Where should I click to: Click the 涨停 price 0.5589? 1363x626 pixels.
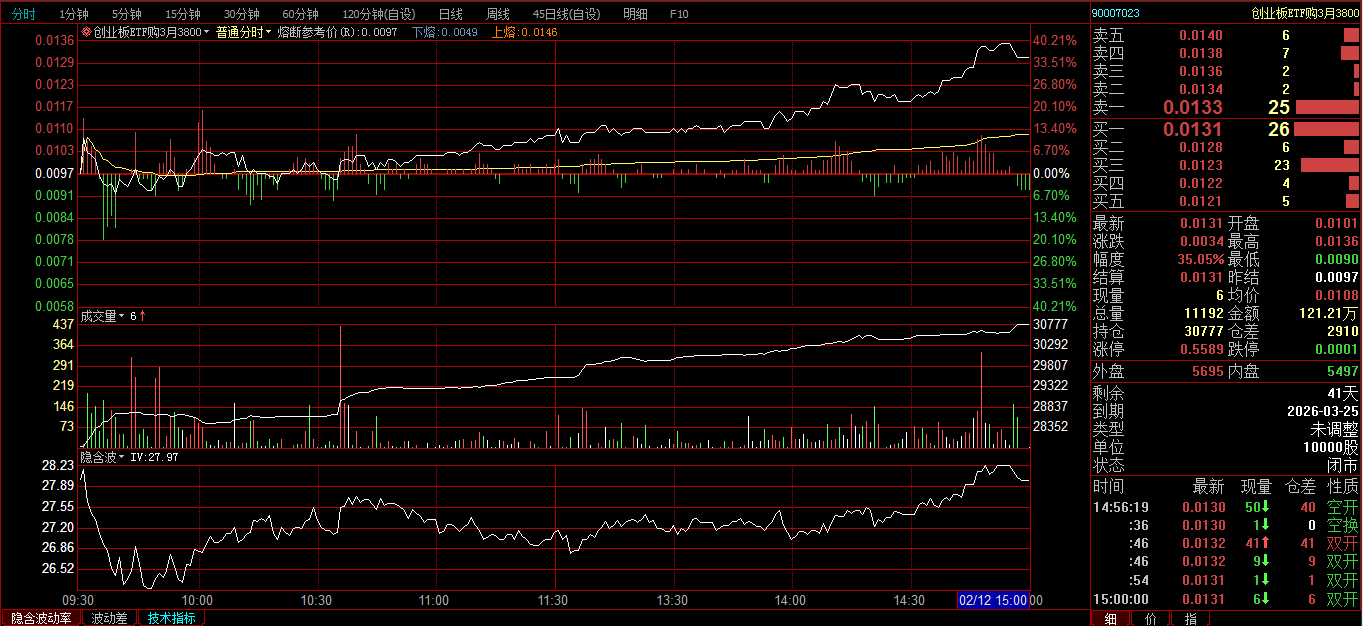pos(1200,349)
